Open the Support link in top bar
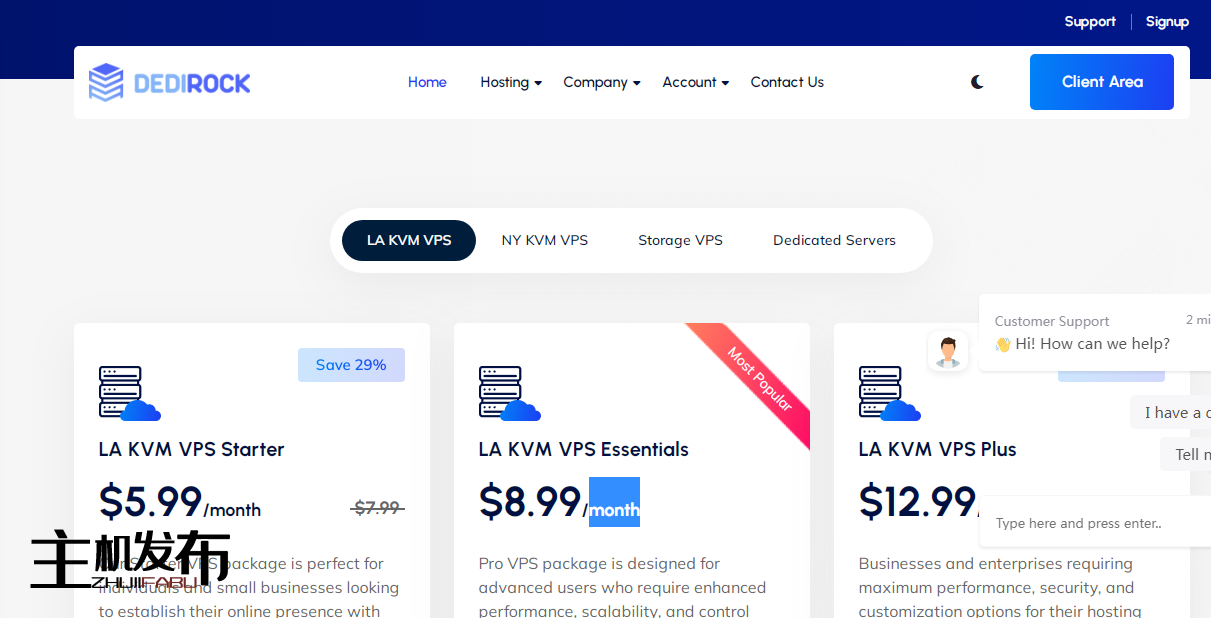This screenshot has width=1211, height=618. tap(1090, 21)
